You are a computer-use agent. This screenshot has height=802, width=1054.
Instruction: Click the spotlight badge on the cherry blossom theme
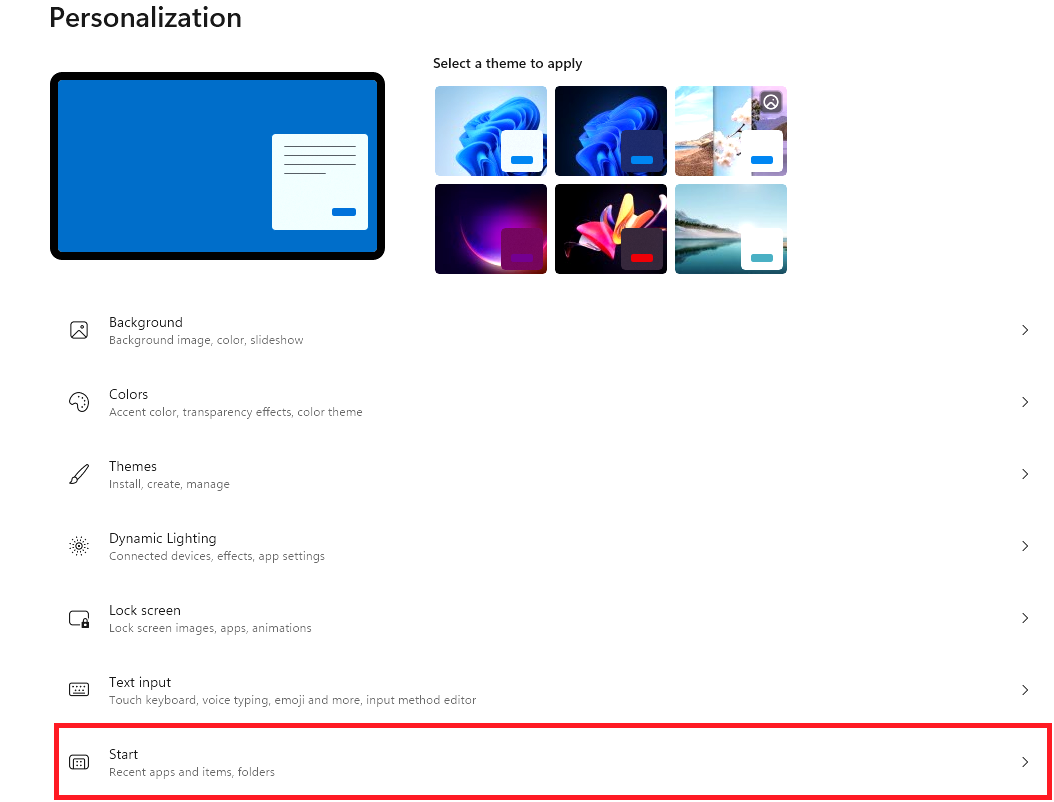770,101
